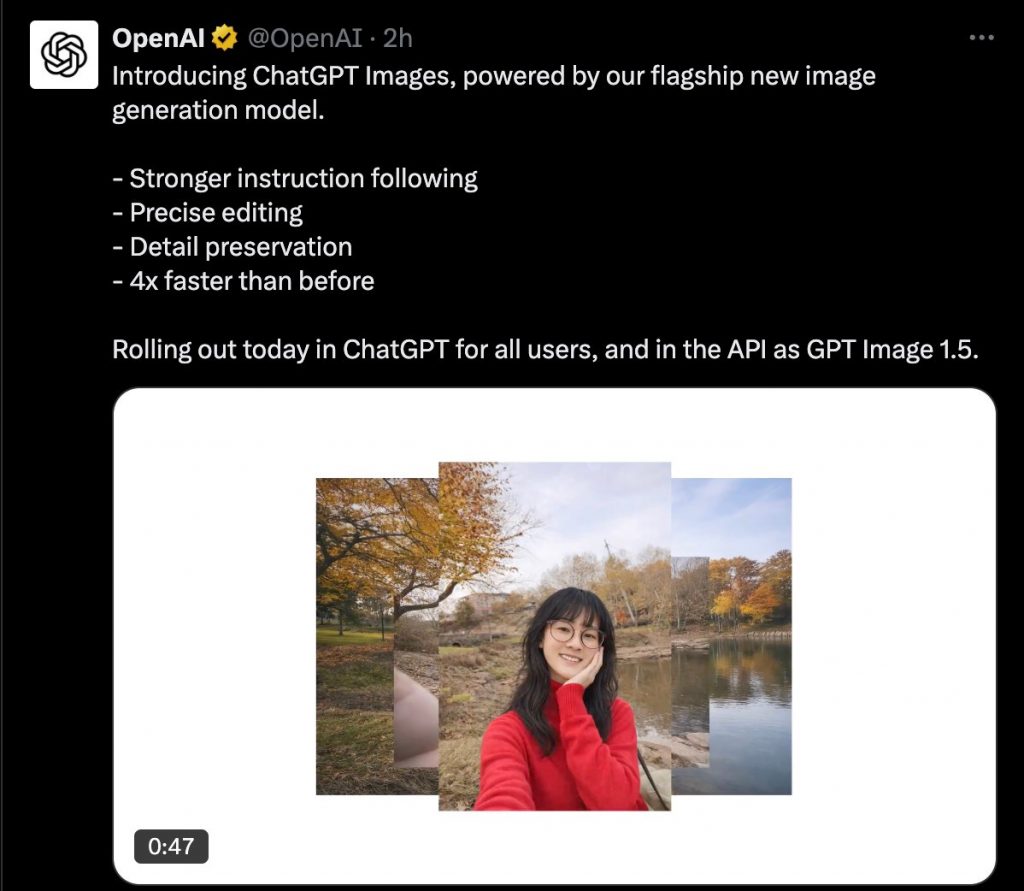Click the "Precise editing" bullet line
Image resolution: width=1024 pixels, height=891 pixels.
207,212
